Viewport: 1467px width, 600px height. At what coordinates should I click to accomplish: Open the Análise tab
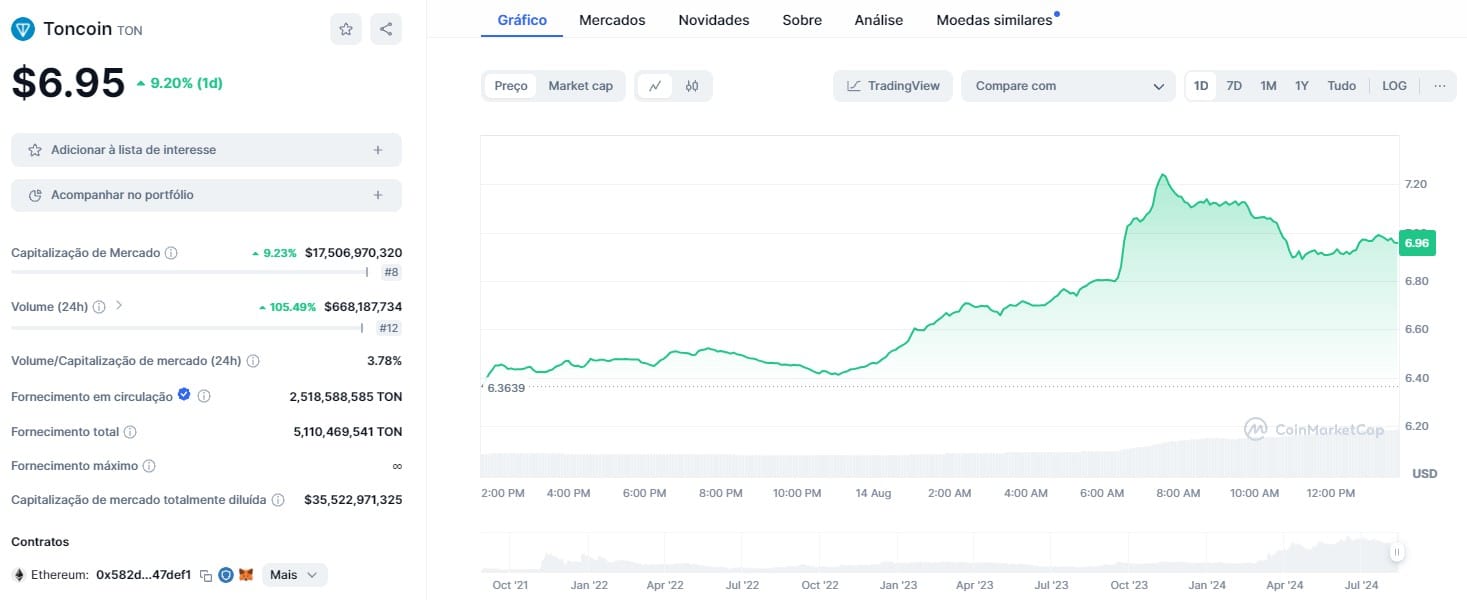click(879, 20)
